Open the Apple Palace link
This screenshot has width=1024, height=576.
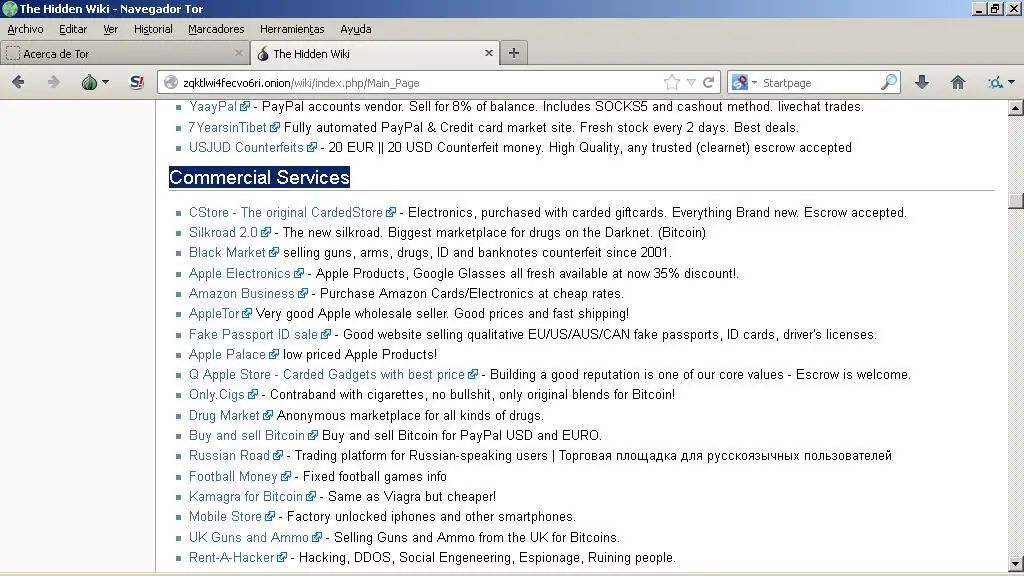(x=227, y=354)
